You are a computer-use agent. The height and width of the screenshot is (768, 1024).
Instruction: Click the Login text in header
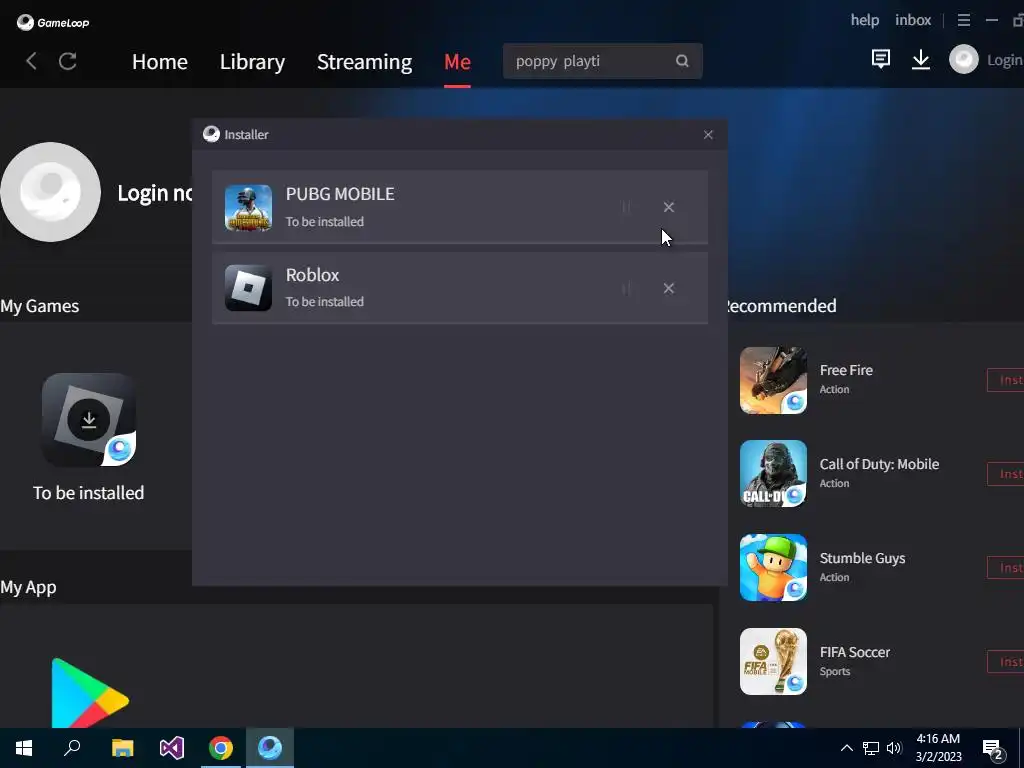point(1005,60)
